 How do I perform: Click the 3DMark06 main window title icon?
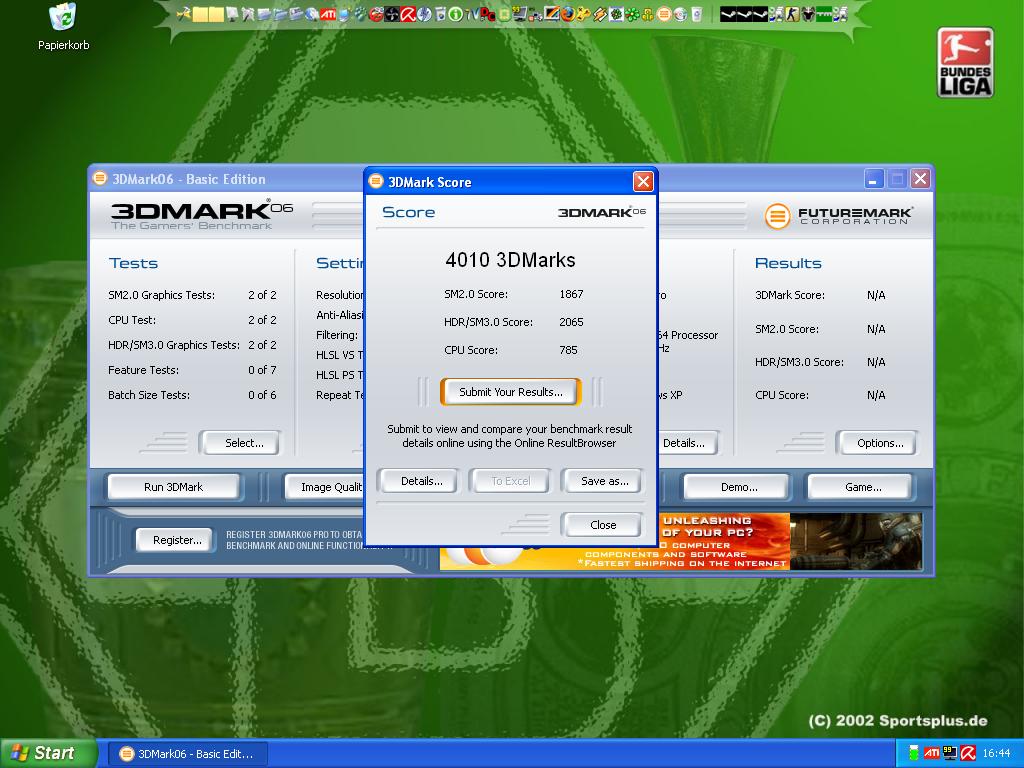coord(100,178)
